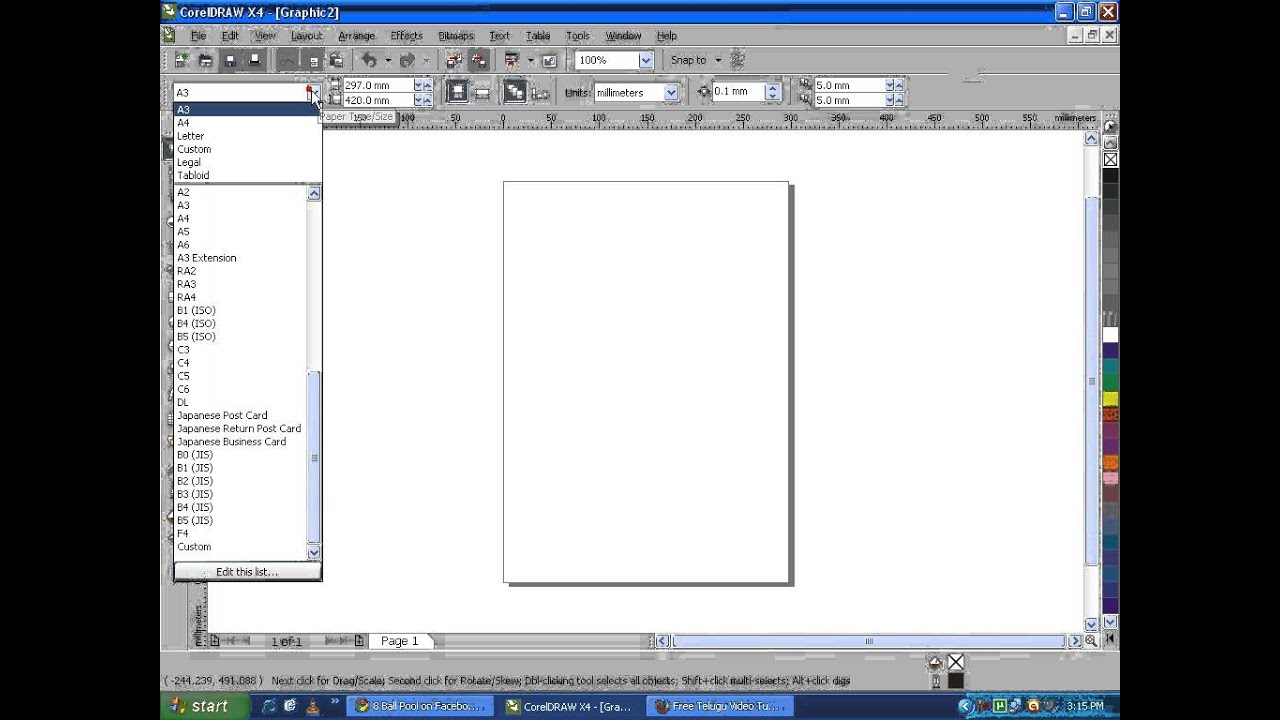Click the horizontal scrollbar right arrow
The image size is (1280, 720).
[1076, 641]
